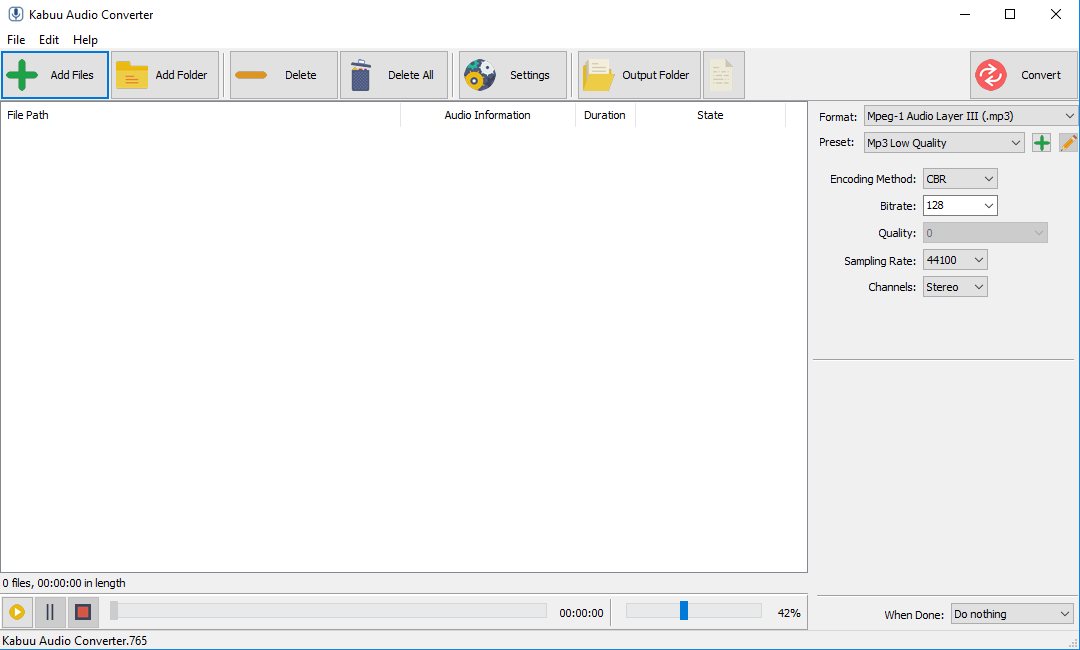
Task: Open the Encoding Method dropdown
Action: (960, 179)
